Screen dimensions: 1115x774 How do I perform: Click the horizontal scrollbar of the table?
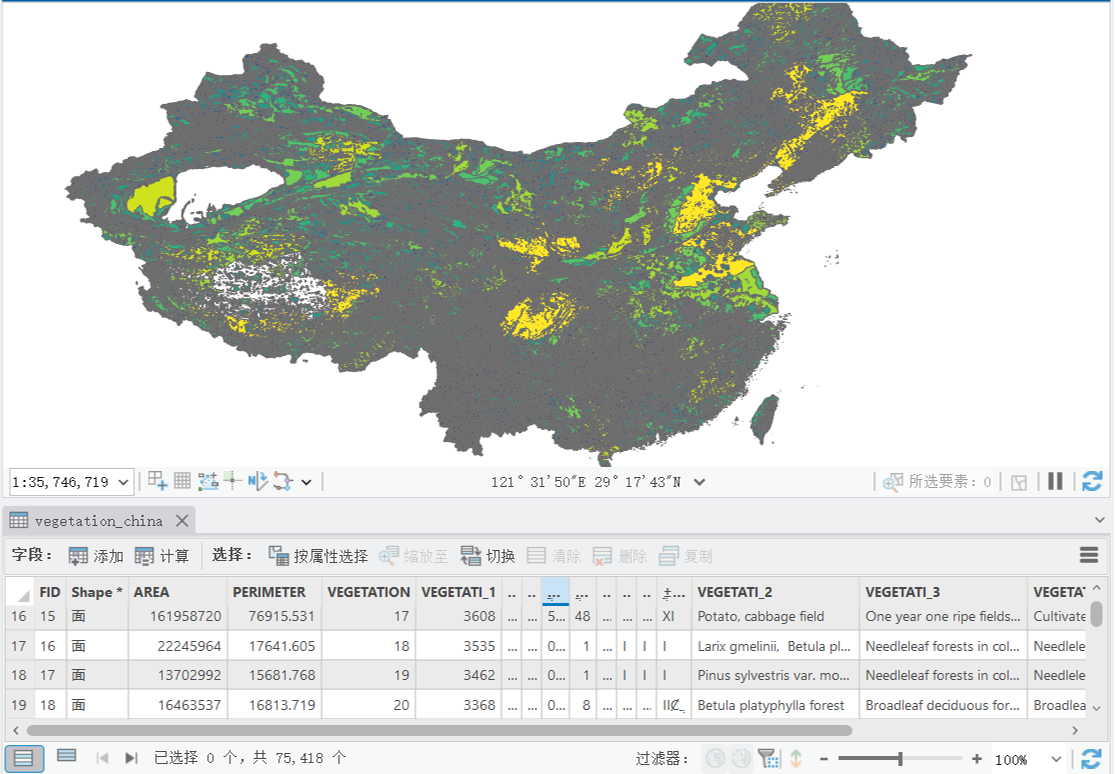(x=439, y=731)
